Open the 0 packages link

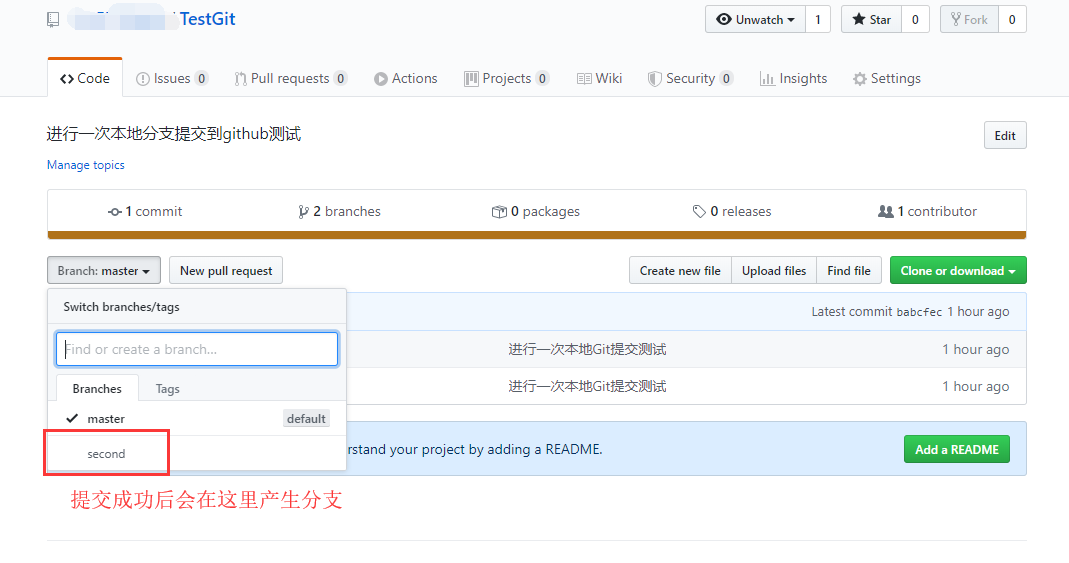click(x=536, y=211)
